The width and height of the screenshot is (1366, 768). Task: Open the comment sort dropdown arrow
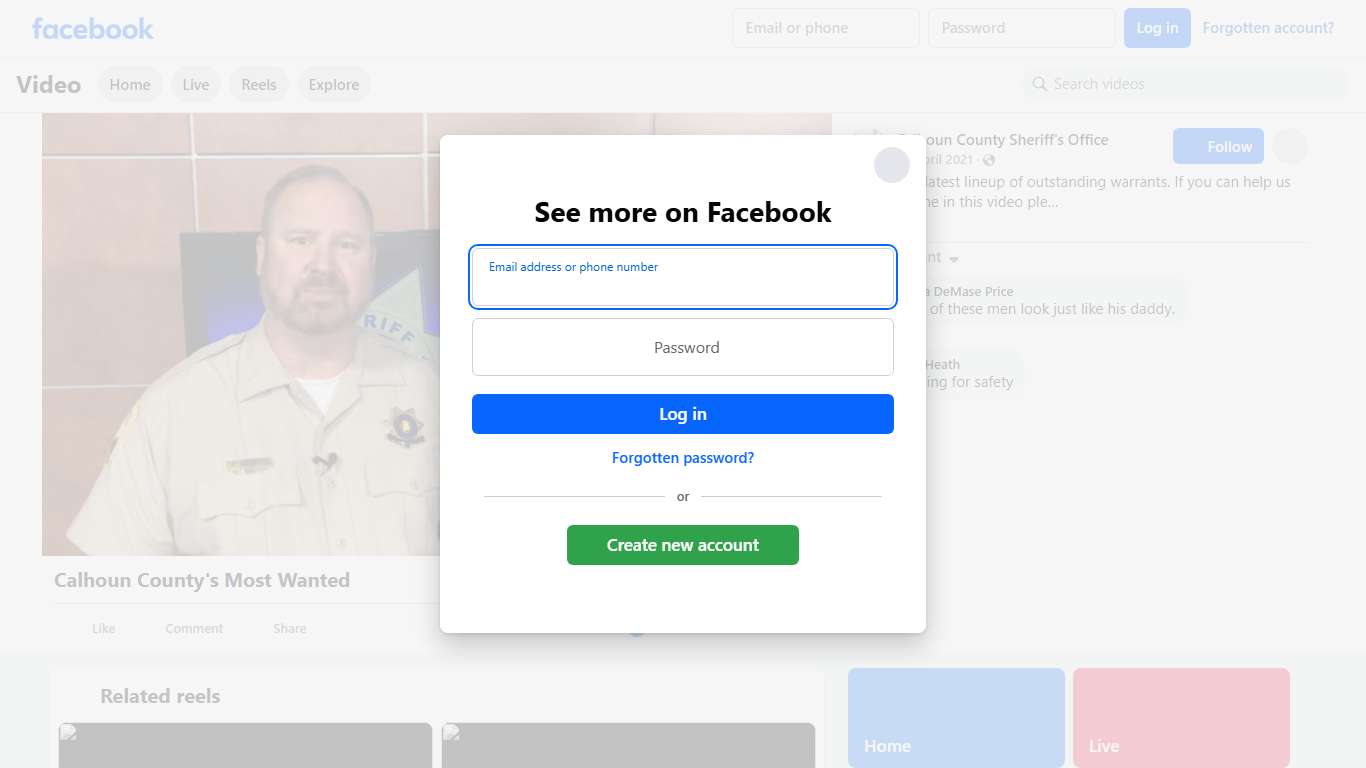pyautogui.click(x=954, y=259)
